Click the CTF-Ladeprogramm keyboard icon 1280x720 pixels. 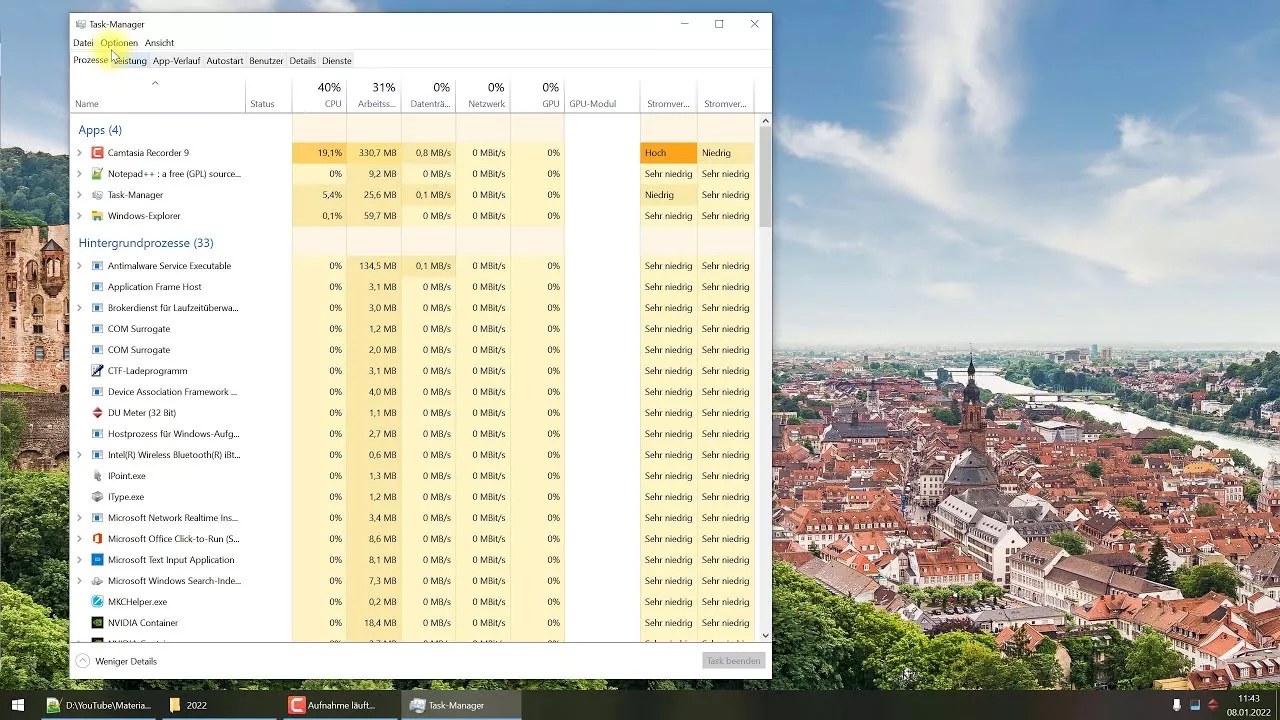coord(97,370)
